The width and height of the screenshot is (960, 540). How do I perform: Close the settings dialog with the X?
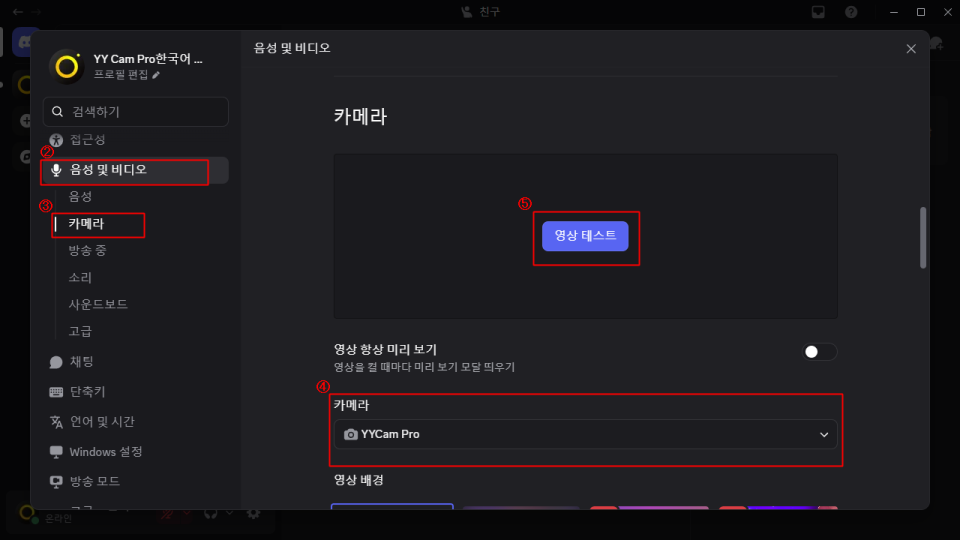pos(910,48)
